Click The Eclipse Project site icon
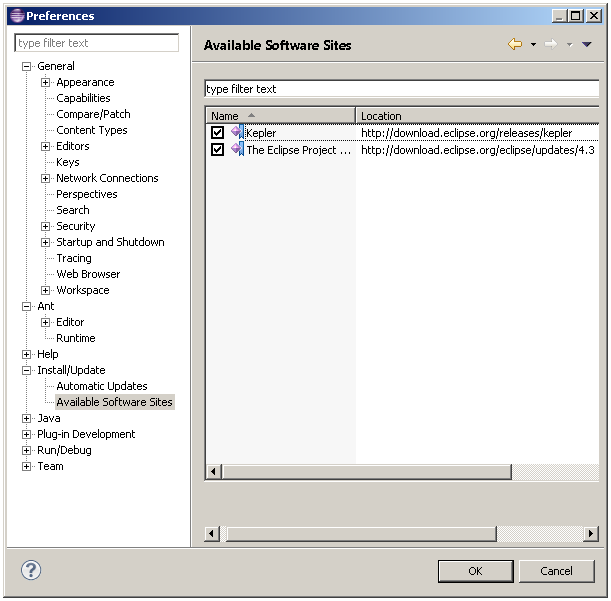The height and width of the screenshot is (601, 611). (x=237, y=149)
